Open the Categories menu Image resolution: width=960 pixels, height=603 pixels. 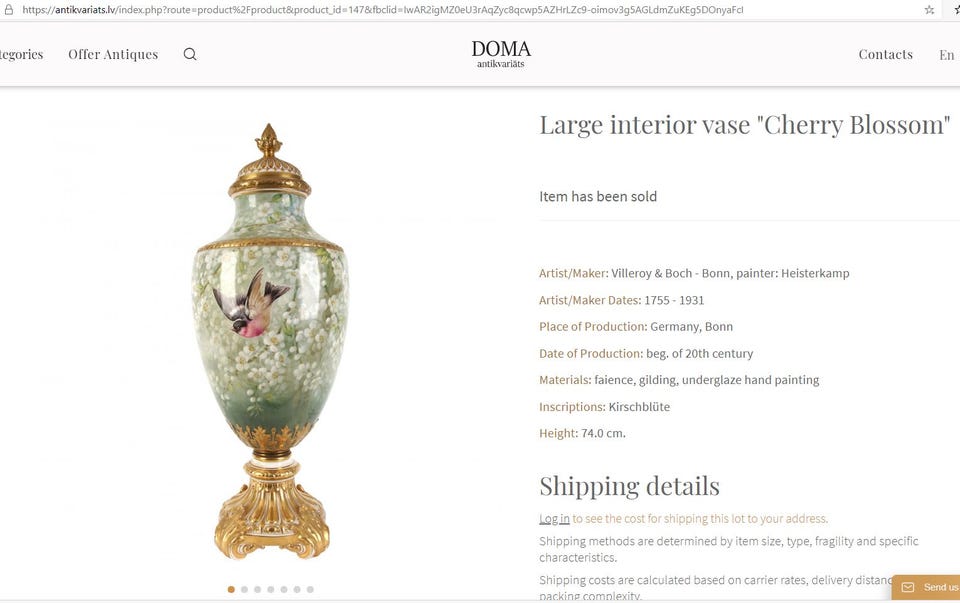click(x=21, y=54)
